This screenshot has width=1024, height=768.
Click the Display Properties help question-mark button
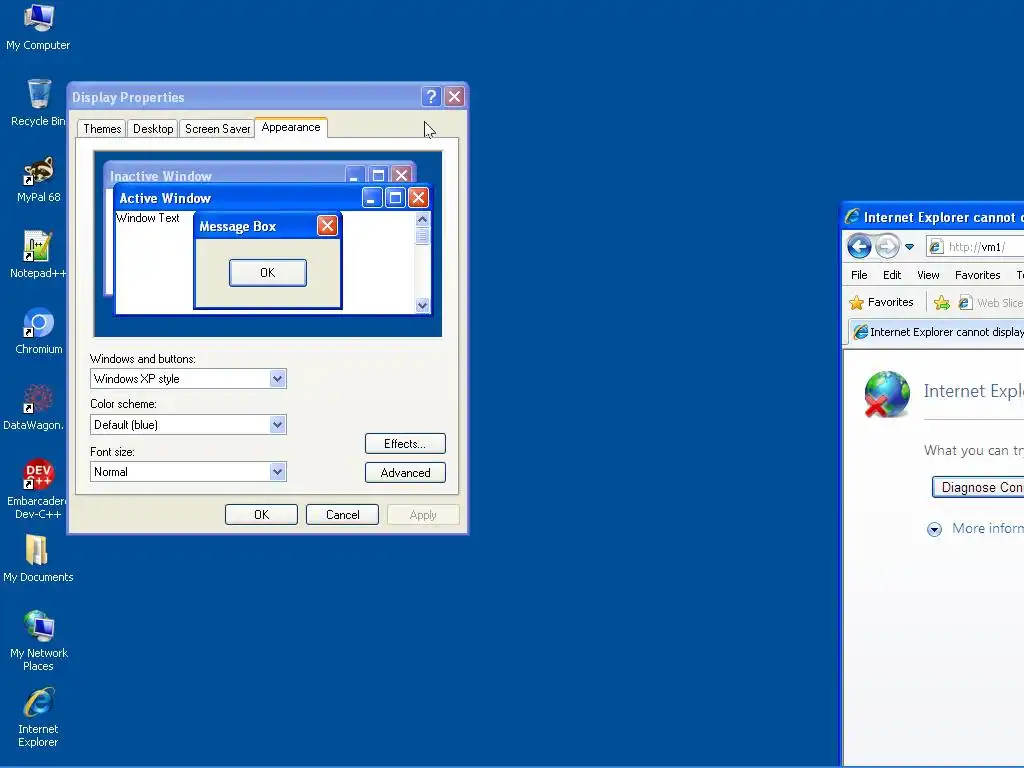pos(431,97)
